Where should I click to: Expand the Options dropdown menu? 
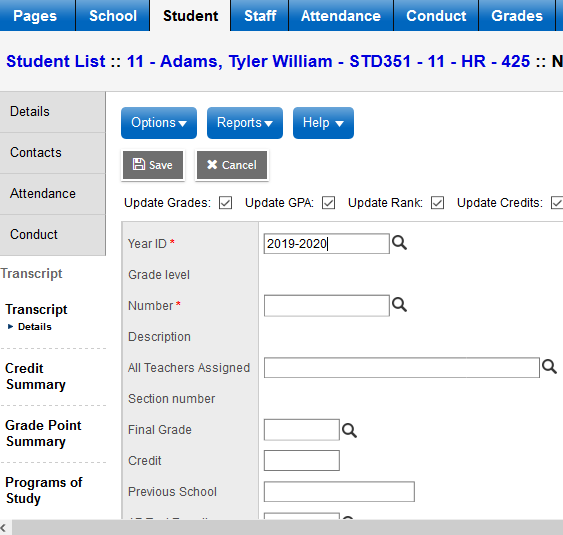[x=159, y=123]
